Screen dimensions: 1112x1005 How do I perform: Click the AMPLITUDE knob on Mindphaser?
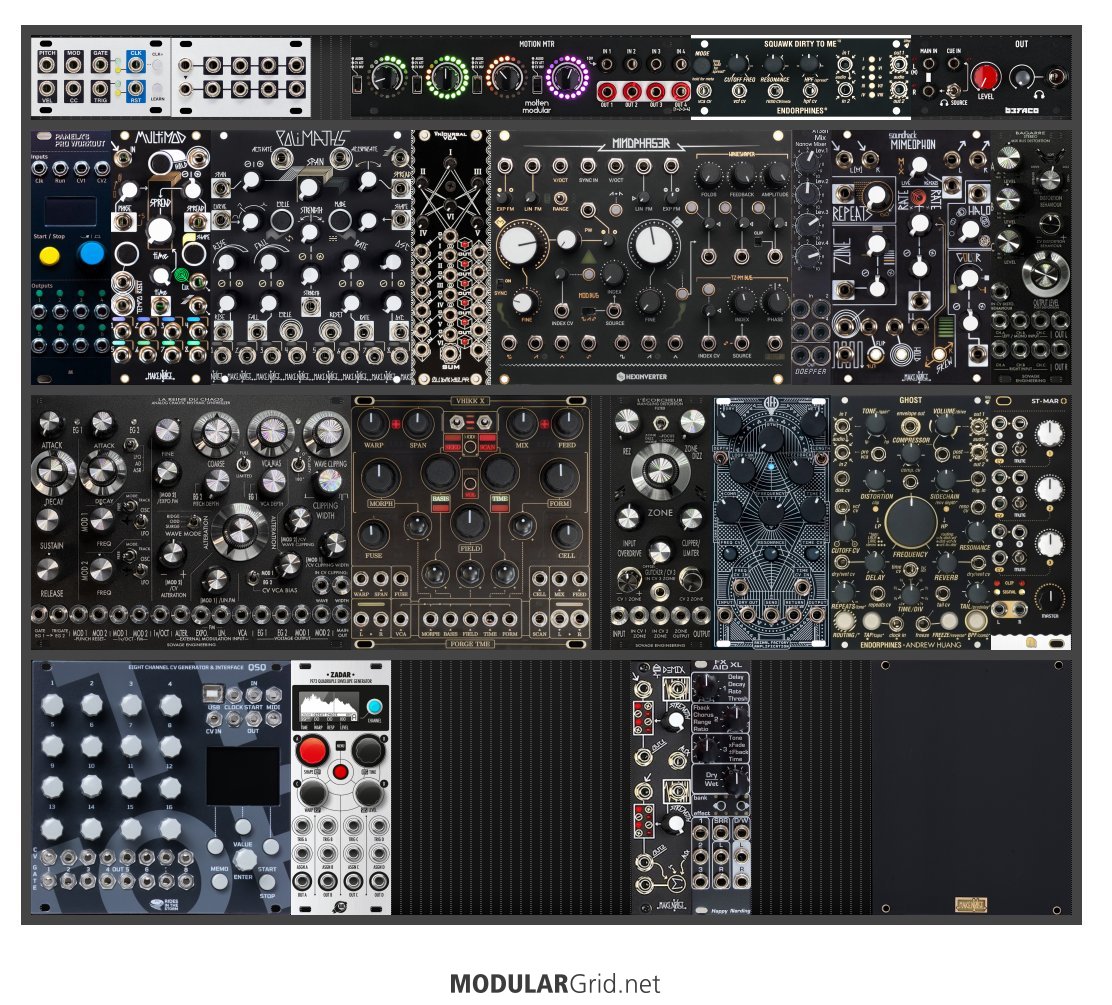click(775, 174)
